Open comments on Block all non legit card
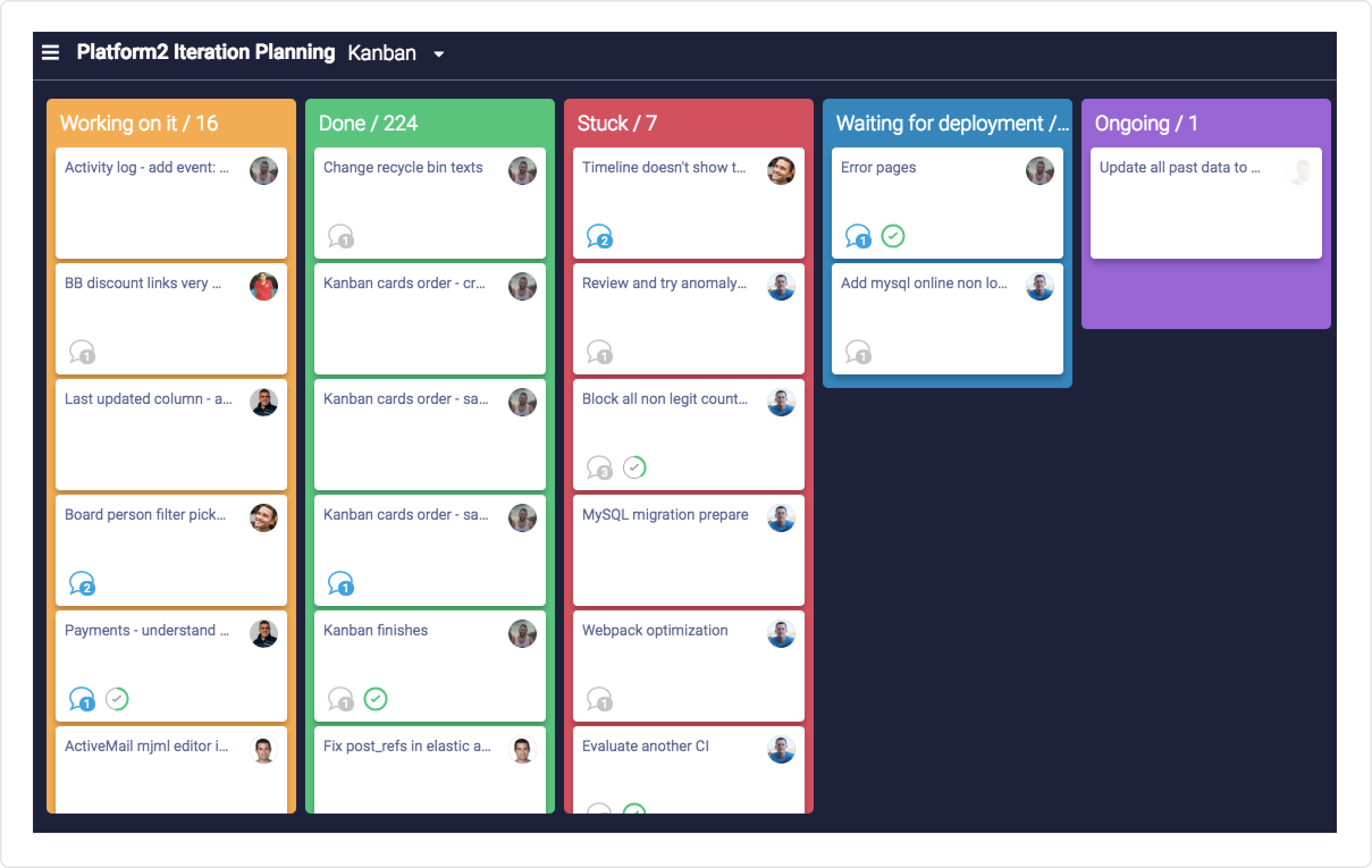 click(x=599, y=467)
